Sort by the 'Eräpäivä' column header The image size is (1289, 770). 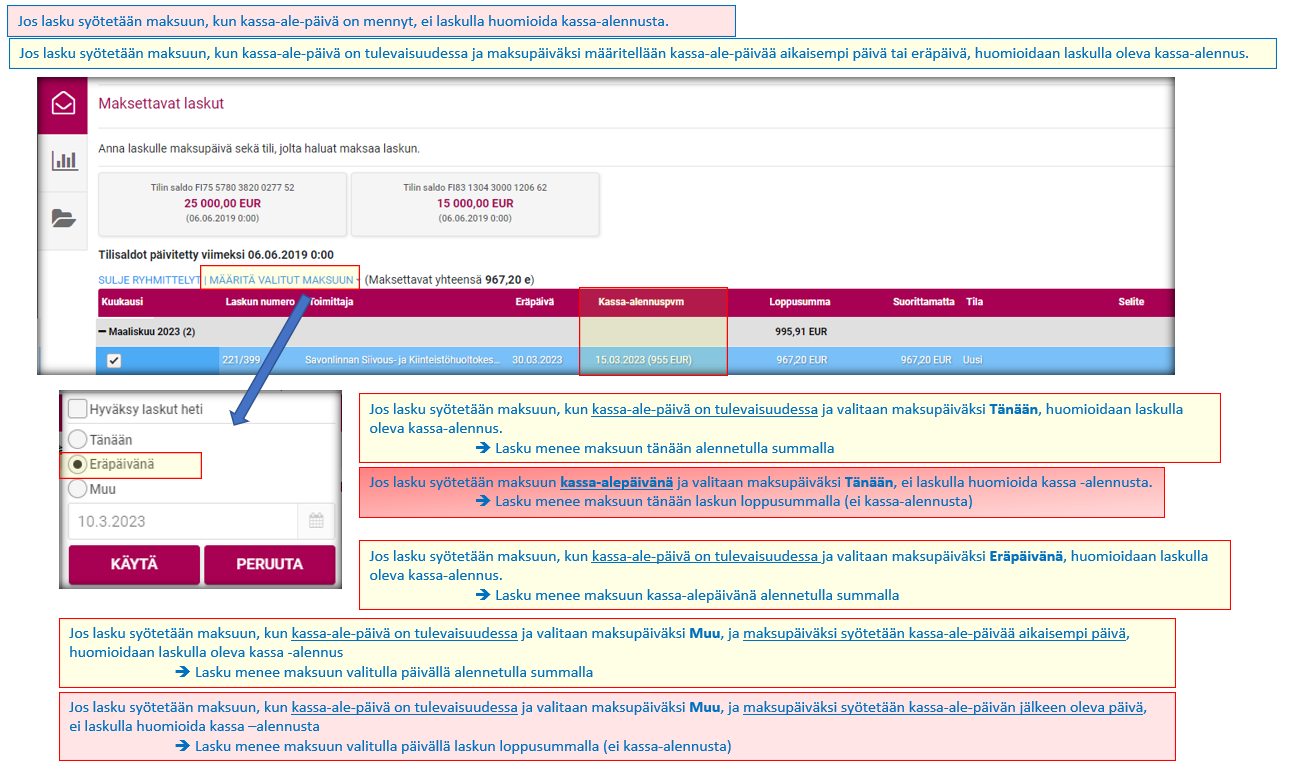tap(534, 302)
